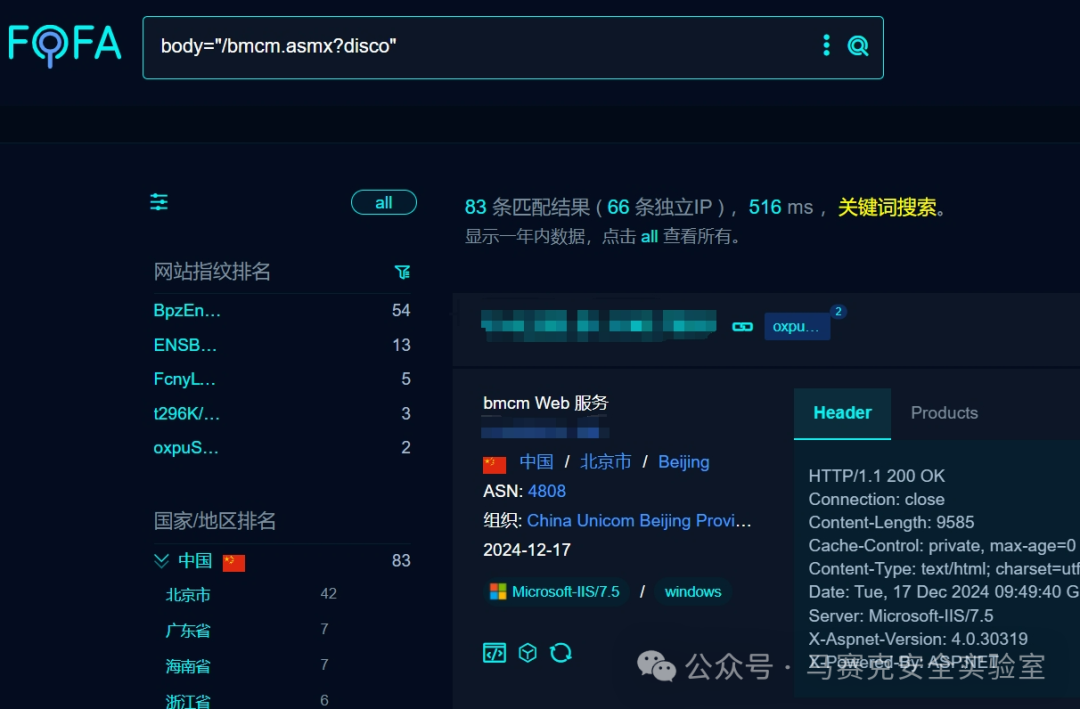Click the windows OS tag
Screen dimensions: 1080x709
(x=693, y=592)
